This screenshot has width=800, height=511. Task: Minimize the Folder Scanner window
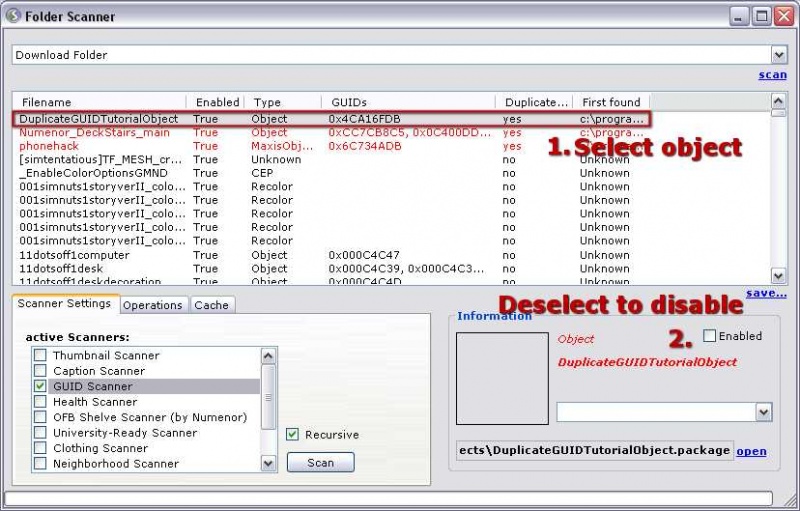click(738, 17)
